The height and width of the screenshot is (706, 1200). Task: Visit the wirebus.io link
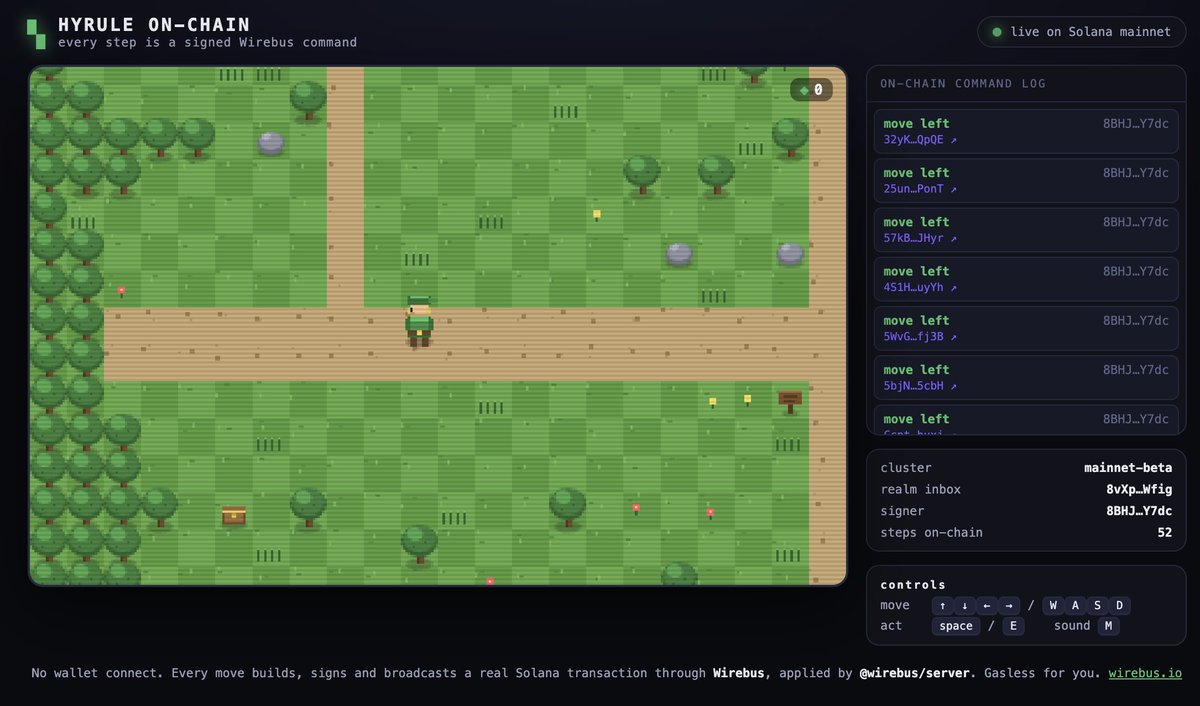[x=1145, y=673]
